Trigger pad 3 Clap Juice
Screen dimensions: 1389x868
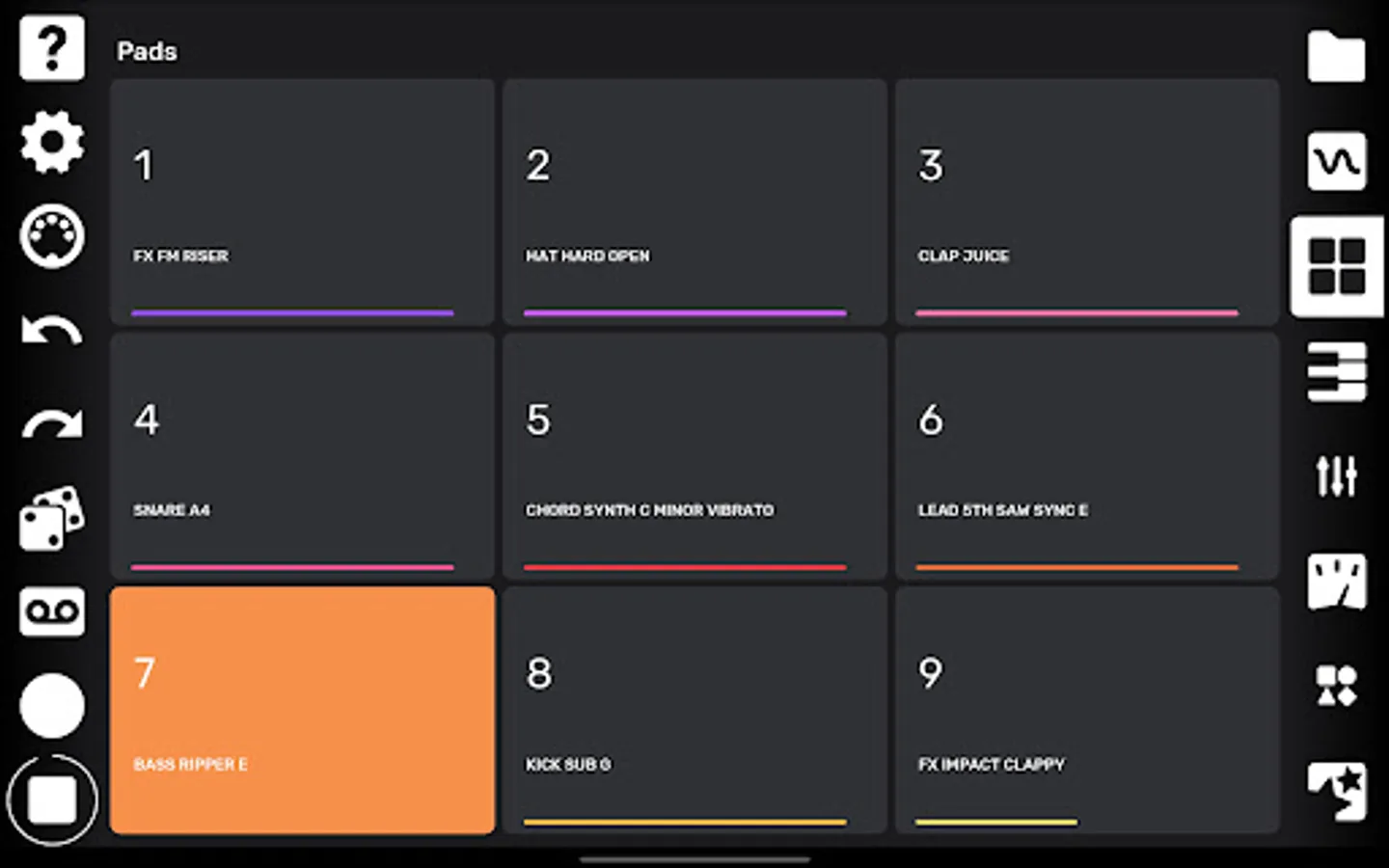(x=1087, y=203)
